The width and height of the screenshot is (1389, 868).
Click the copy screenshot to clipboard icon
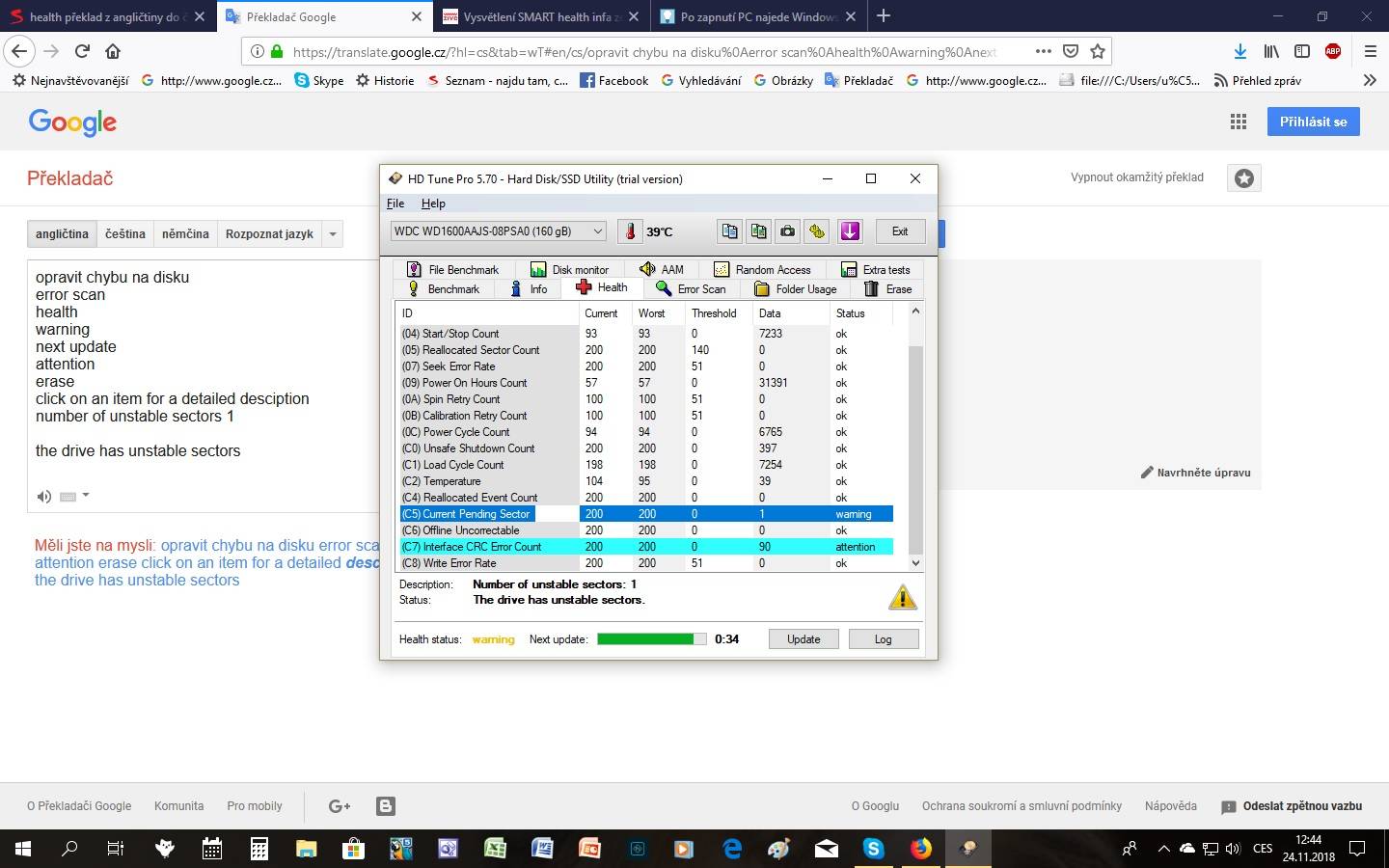(x=759, y=231)
